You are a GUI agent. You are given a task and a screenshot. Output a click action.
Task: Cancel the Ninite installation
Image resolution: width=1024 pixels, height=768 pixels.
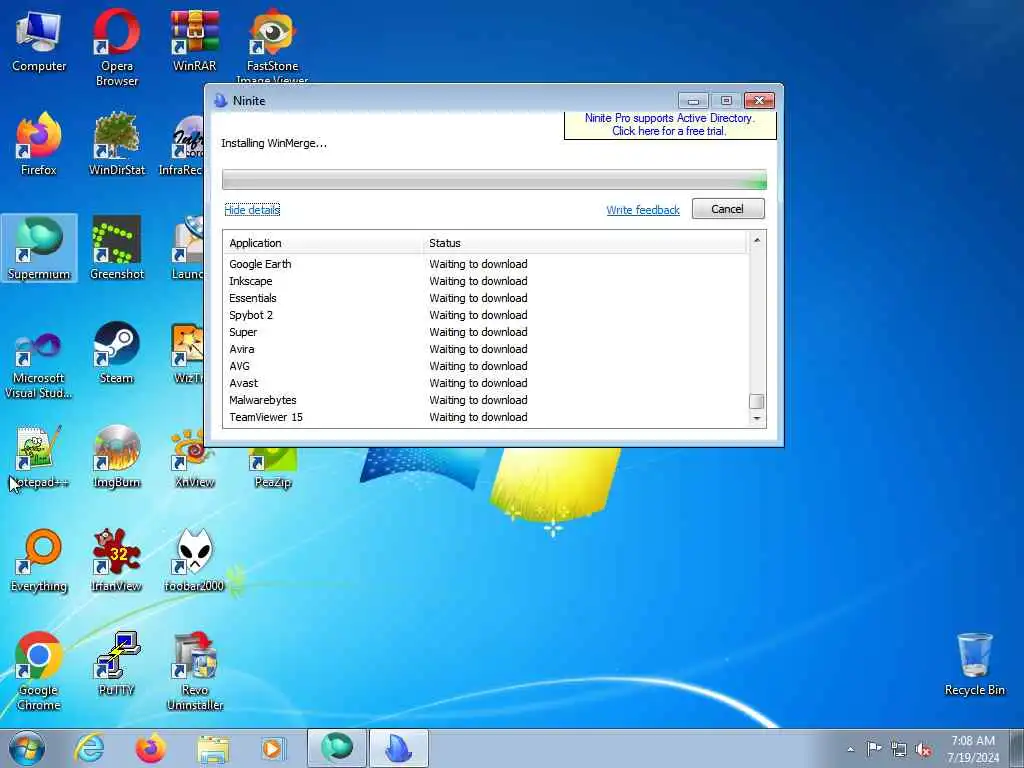[x=728, y=209]
